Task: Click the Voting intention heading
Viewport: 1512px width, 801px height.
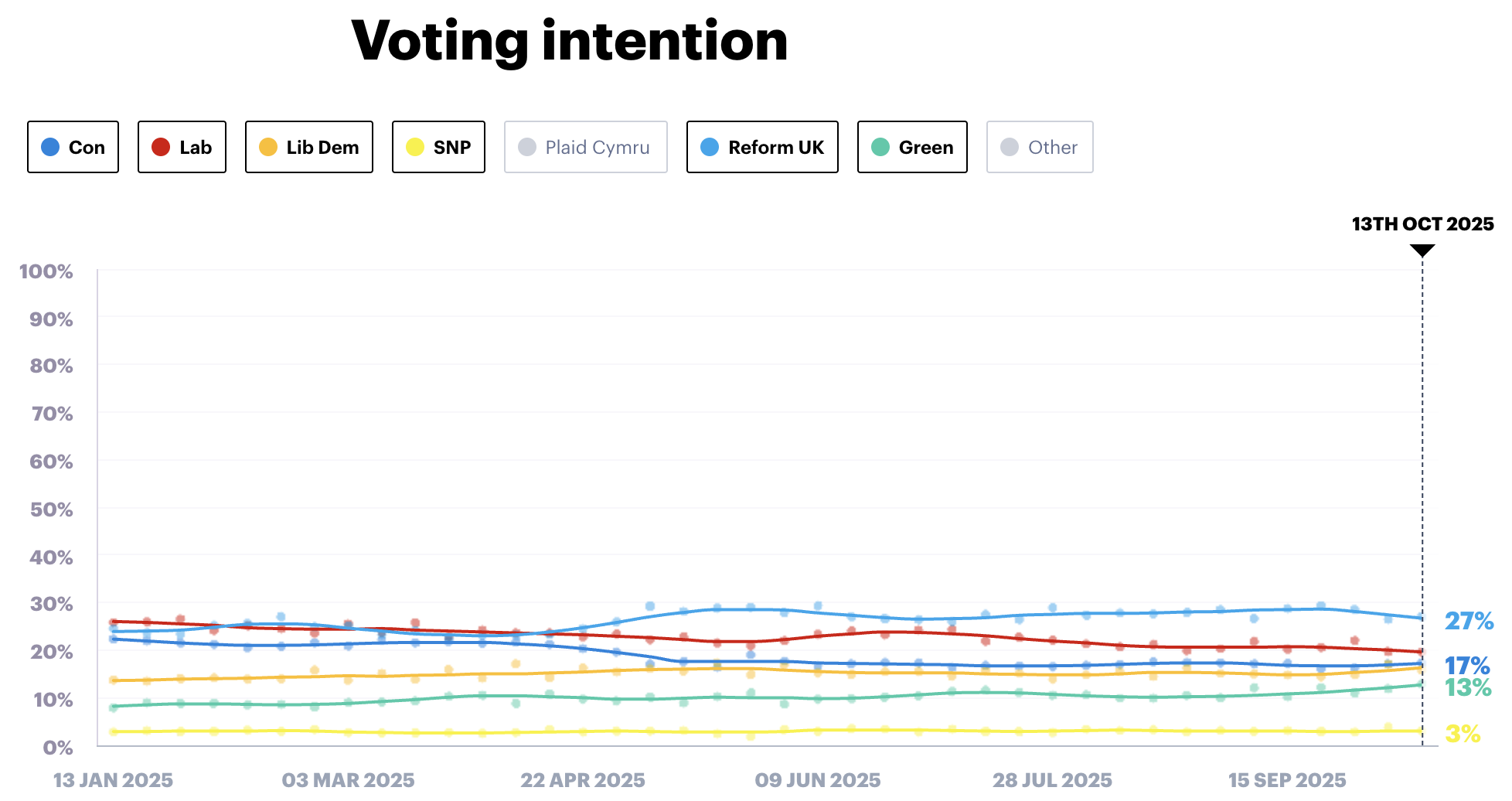Action: click(570, 40)
